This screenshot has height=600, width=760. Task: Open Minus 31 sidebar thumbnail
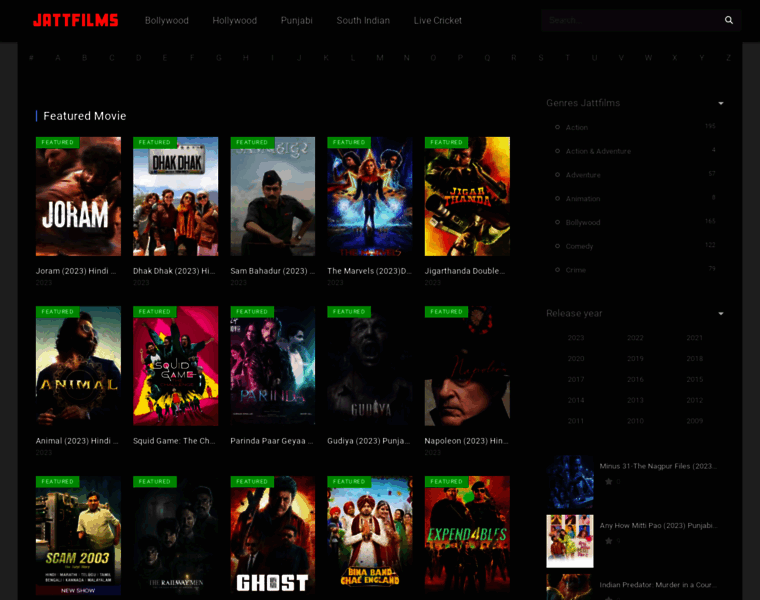(570, 482)
